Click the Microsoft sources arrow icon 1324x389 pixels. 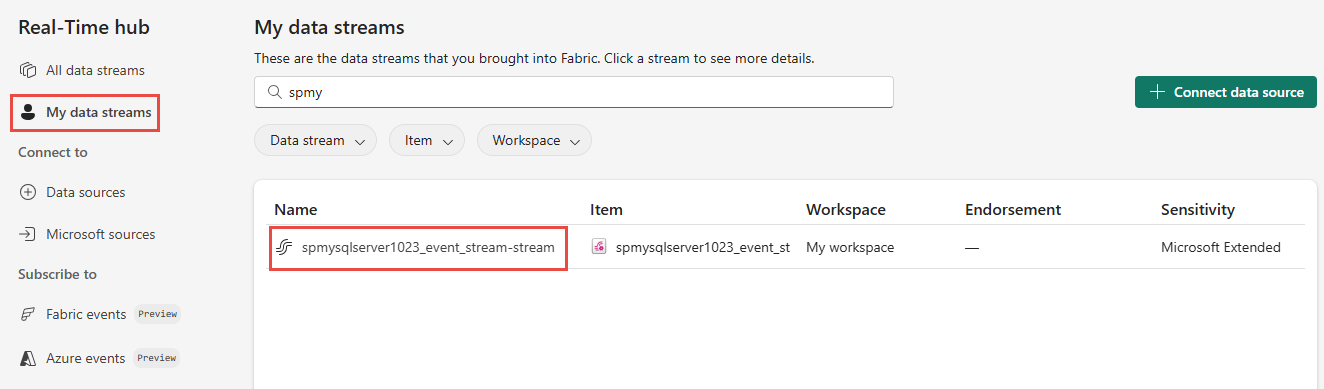pyautogui.click(x=28, y=234)
